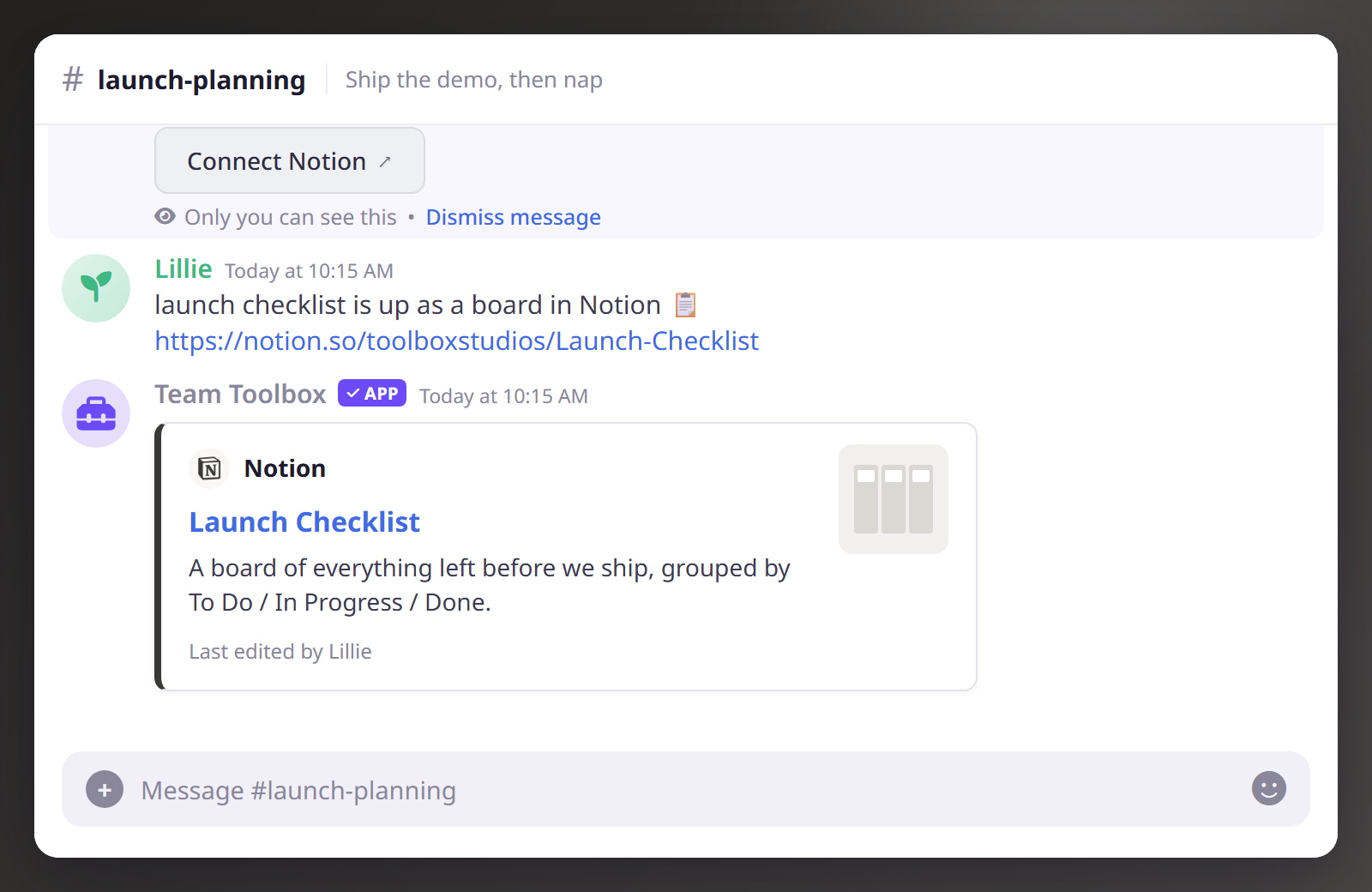Click the Team Toolbox sender name
1372x892 pixels.
point(240,394)
